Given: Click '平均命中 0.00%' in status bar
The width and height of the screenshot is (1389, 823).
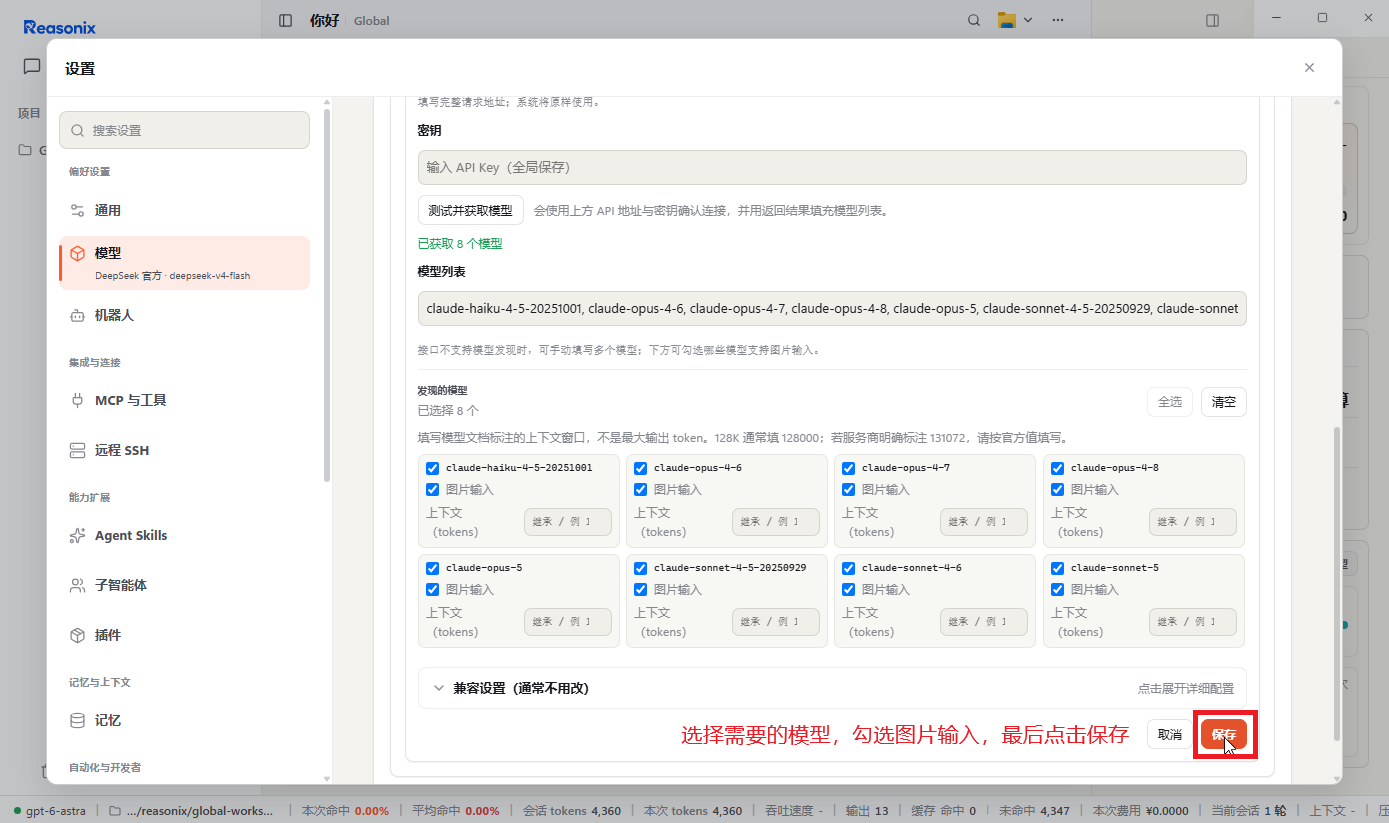Looking at the screenshot, I should [x=456, y=811].
